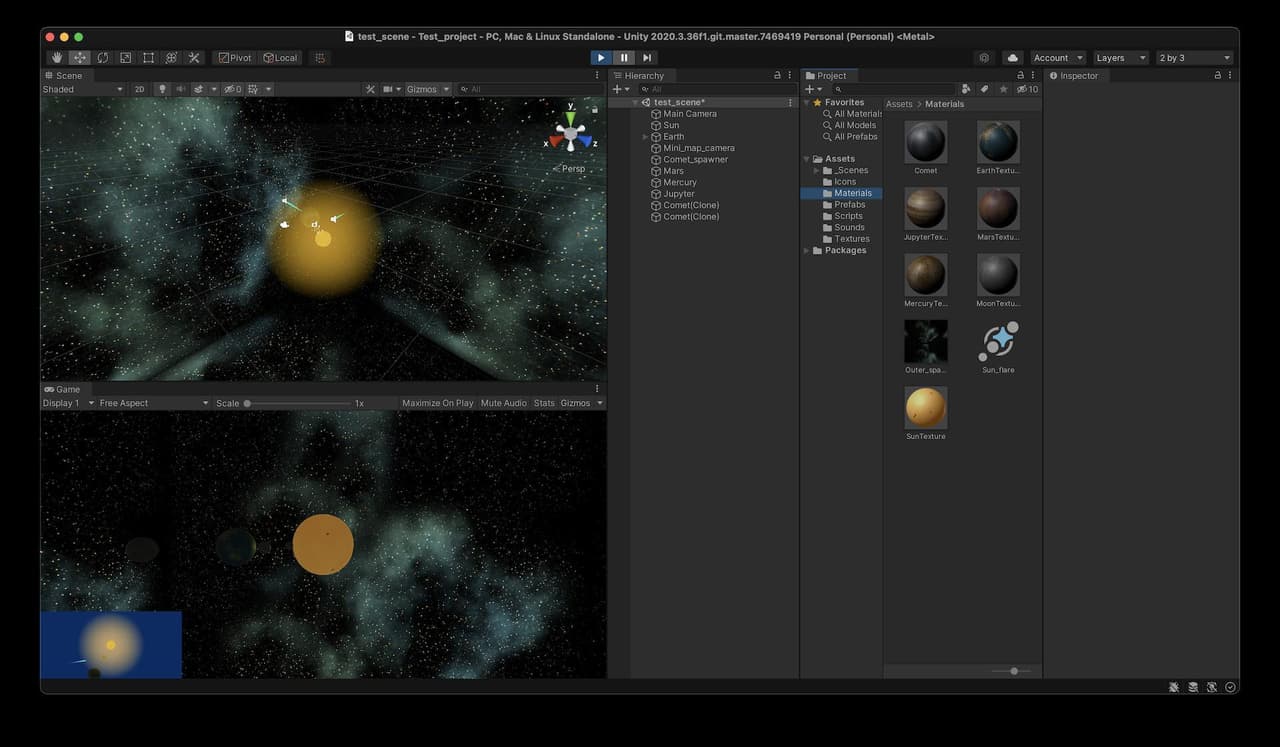Toggle scene lighting bulb icon

(x=162, y=89)
